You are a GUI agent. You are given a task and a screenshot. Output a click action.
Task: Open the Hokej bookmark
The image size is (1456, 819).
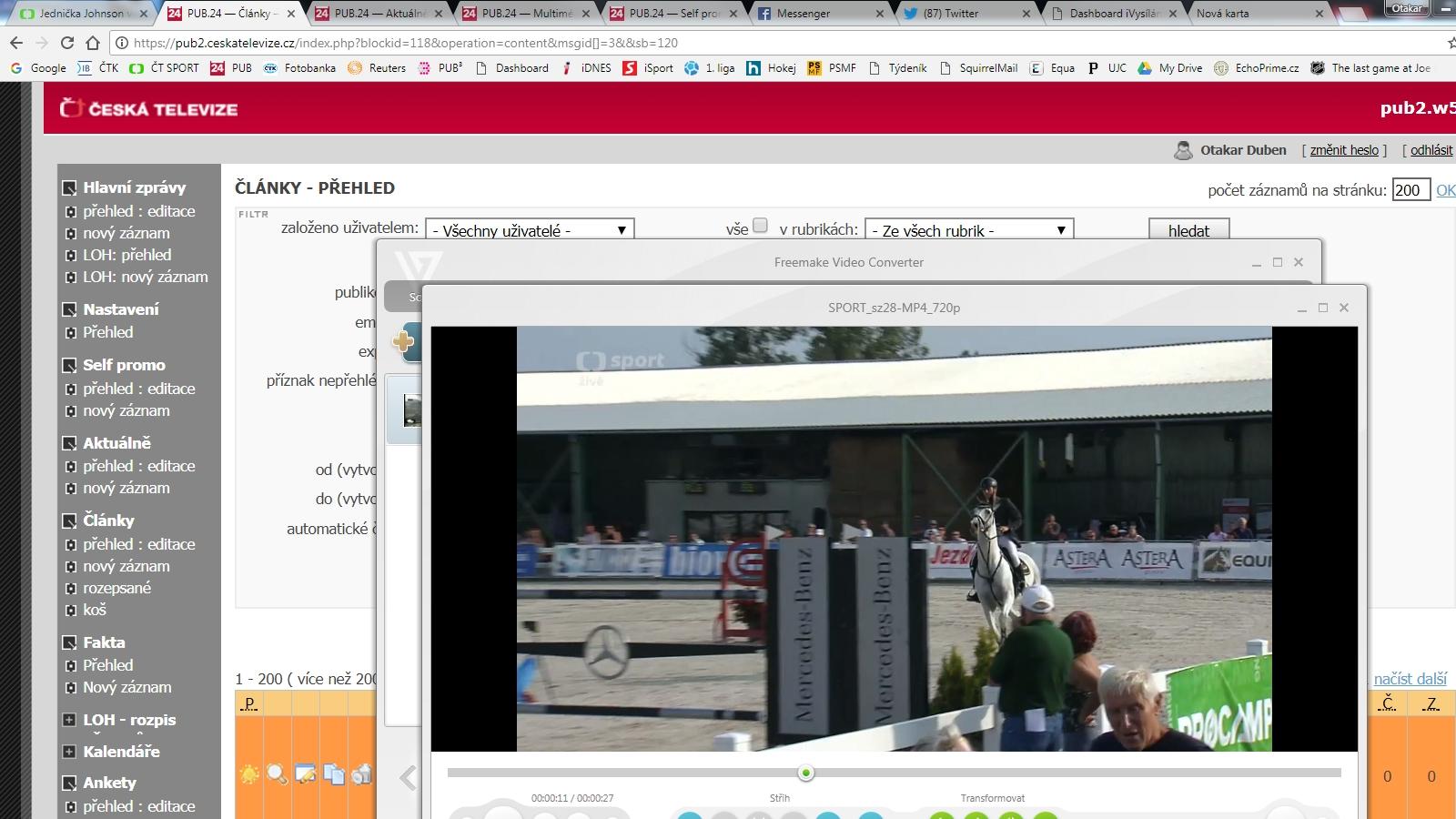[x=771, y=68]
